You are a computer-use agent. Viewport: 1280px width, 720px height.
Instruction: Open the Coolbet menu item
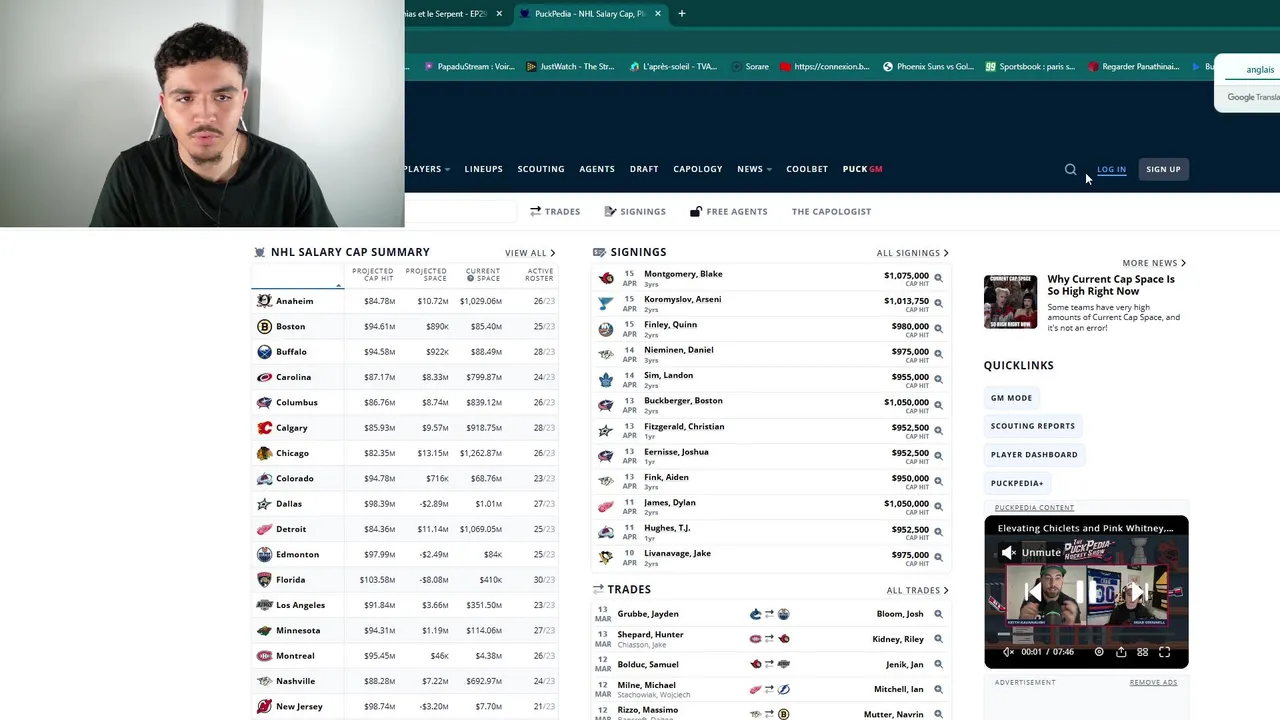(807, 169)
